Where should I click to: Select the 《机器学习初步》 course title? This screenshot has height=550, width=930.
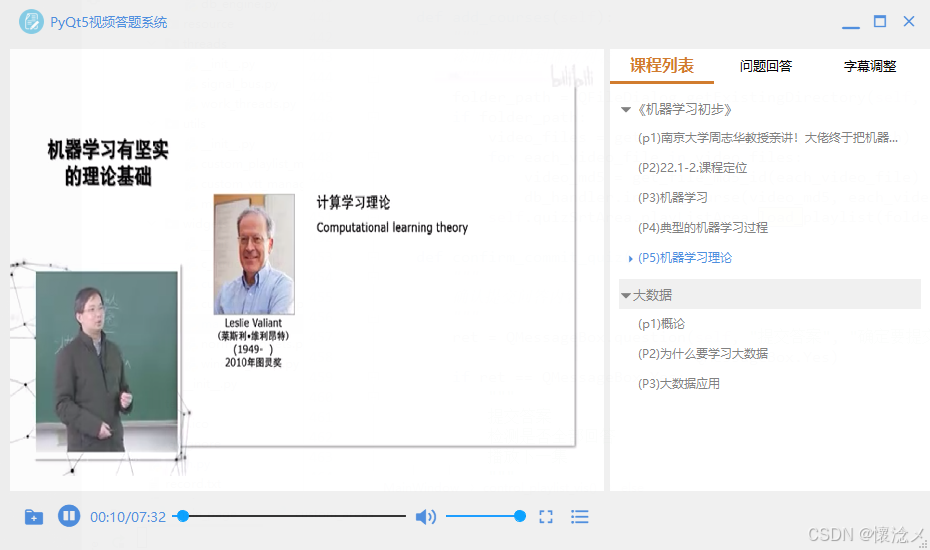pos(684,110)
